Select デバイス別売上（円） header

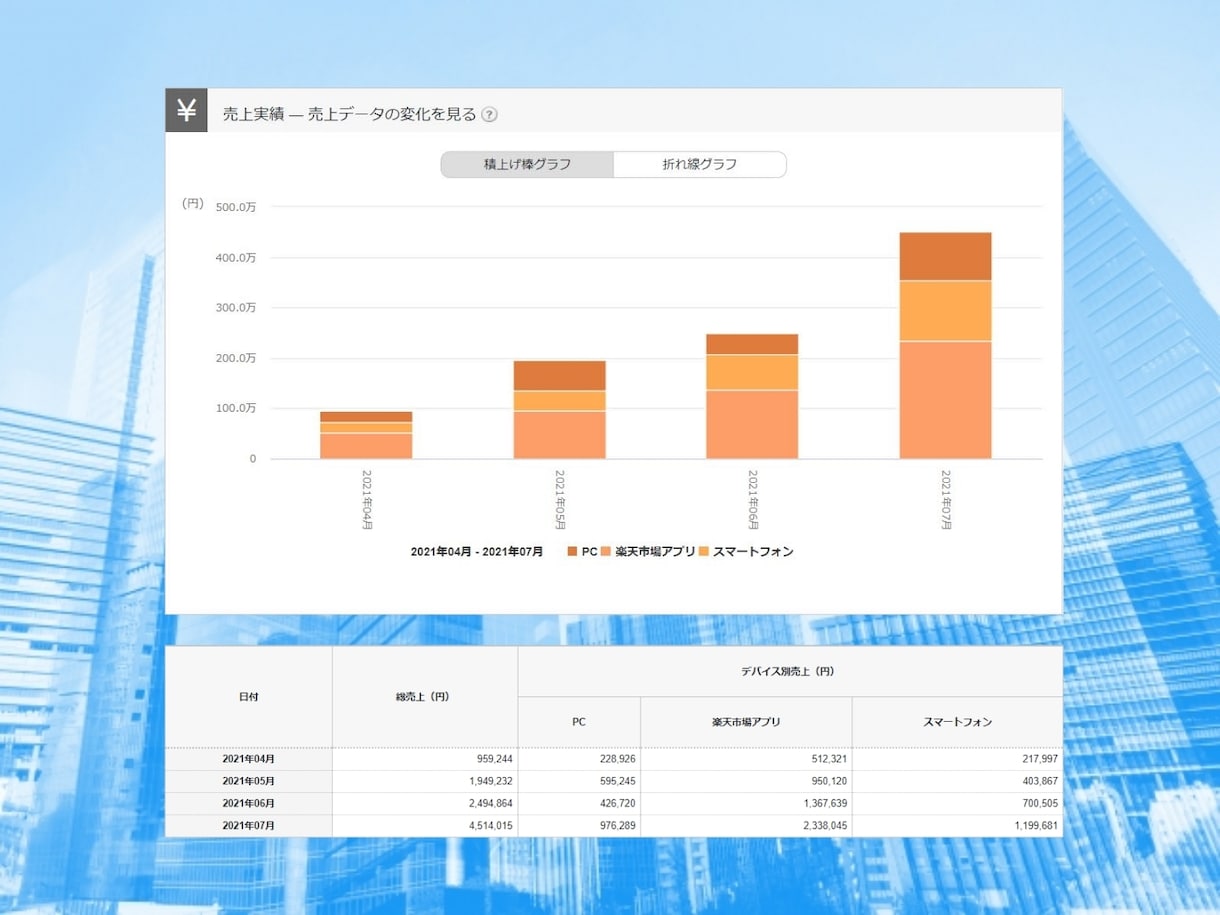[x=790, y=671]
